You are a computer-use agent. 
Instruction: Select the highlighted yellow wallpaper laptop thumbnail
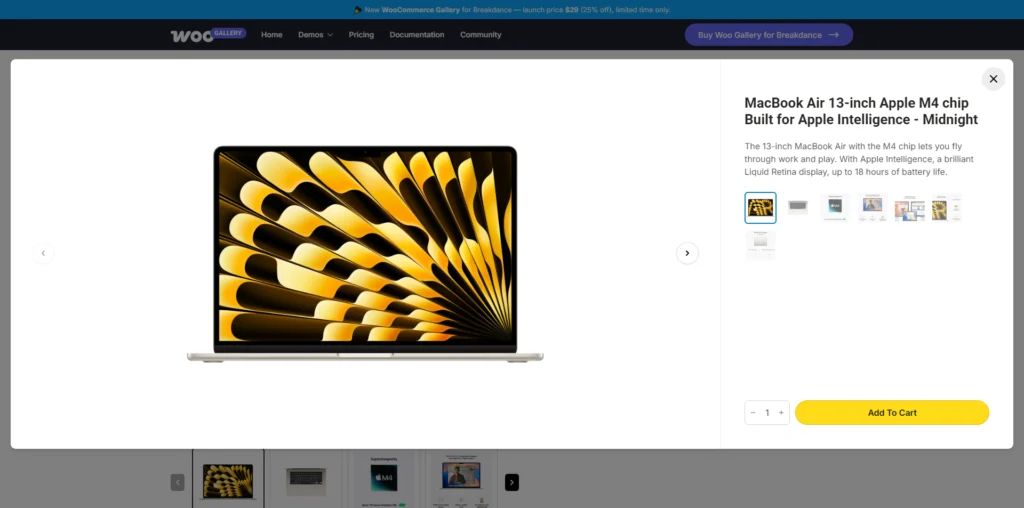[x=760, y=208]
